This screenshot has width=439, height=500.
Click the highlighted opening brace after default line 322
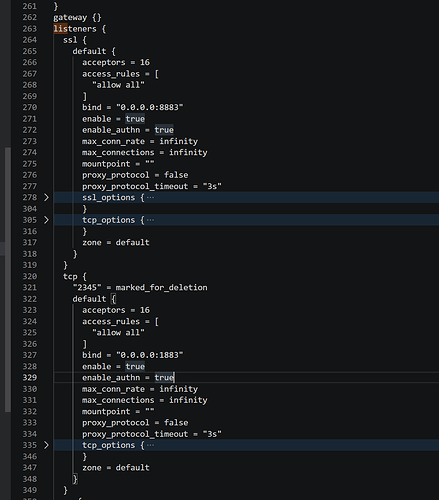point(113,299)
